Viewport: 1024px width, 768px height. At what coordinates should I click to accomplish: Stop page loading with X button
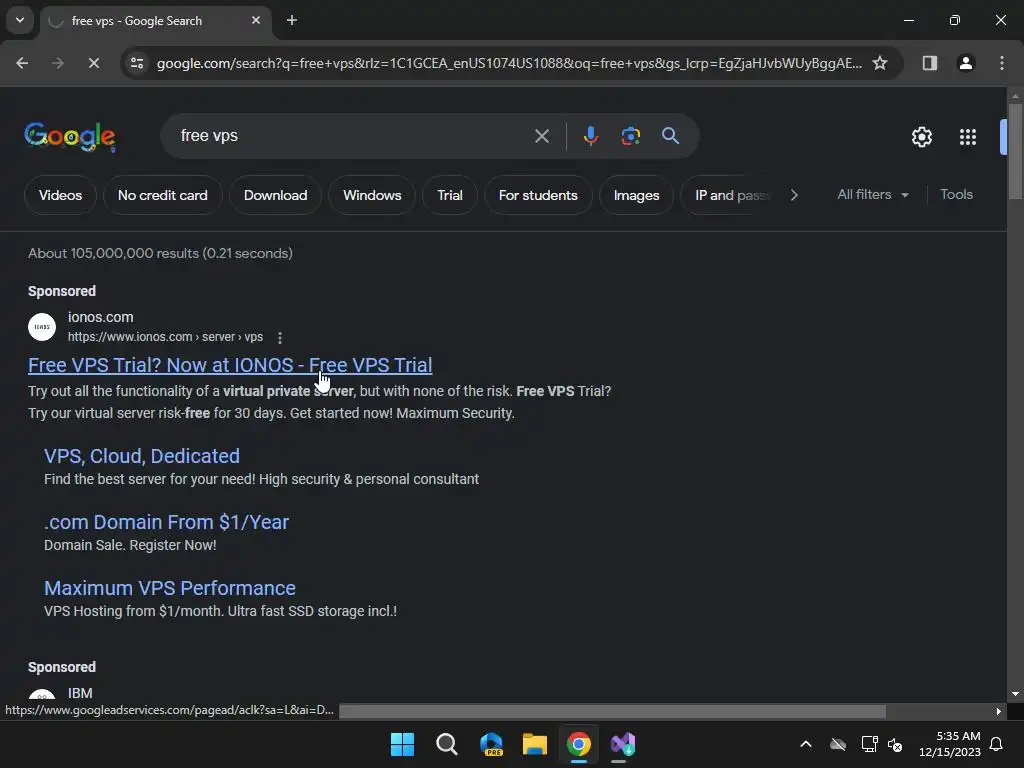pos(93,63)
